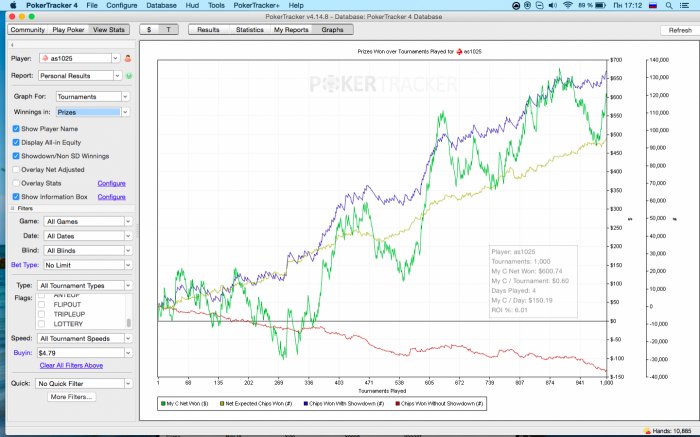700x437 pixels.
Task: Switch to the Play Poker tab
Action: [68, 29]
